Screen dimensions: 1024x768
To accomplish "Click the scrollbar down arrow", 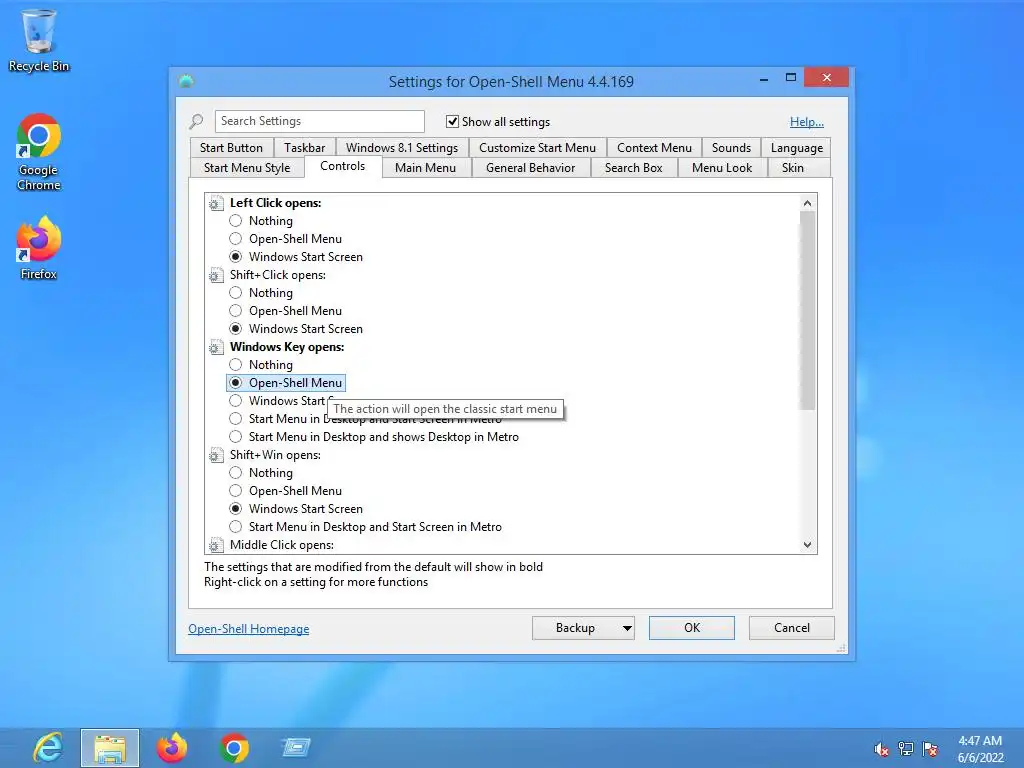I will pyautogui.click(x=808, y=545).
